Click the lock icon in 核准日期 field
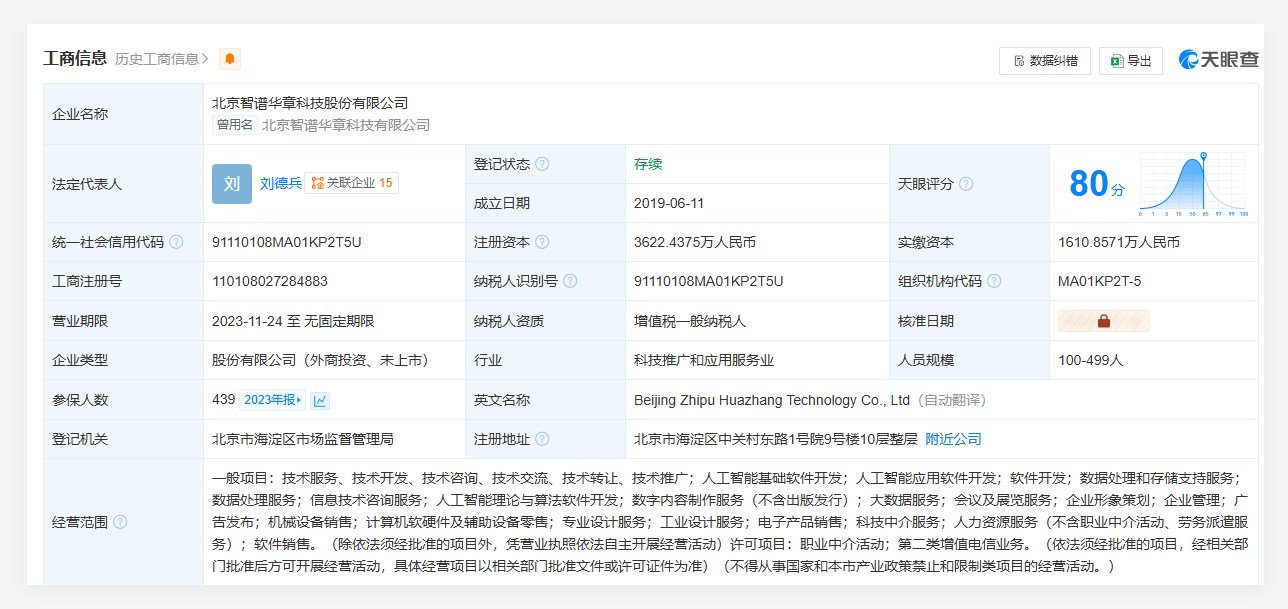The height and width of the screenshot is (609, 1288). (x=1102, y=320)
